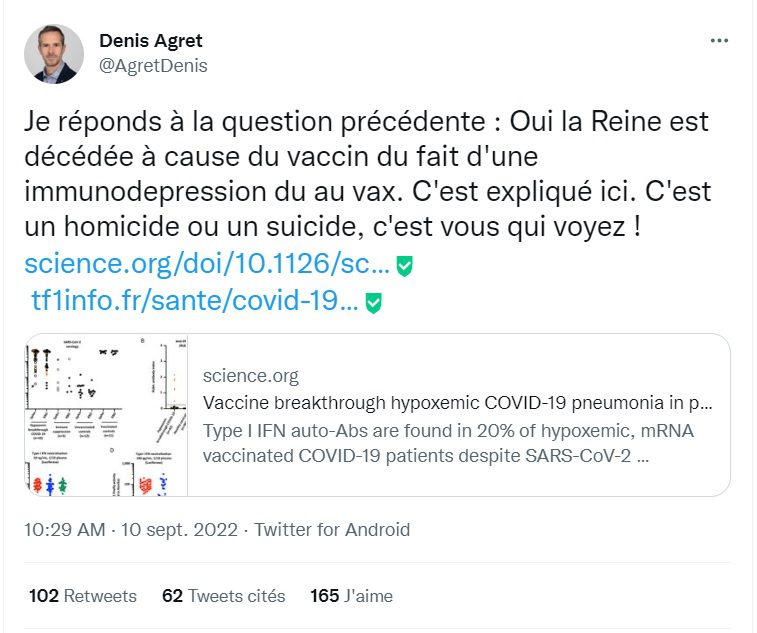Click green shield beside science.org link

tap(405, 266)
